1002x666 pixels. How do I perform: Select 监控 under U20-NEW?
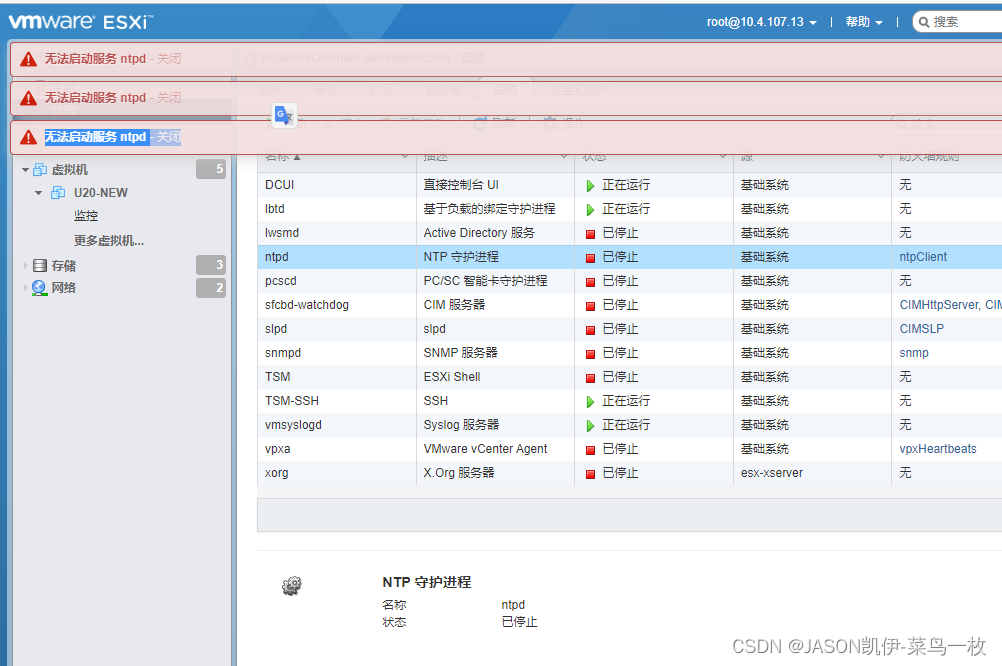click(86, 216)
